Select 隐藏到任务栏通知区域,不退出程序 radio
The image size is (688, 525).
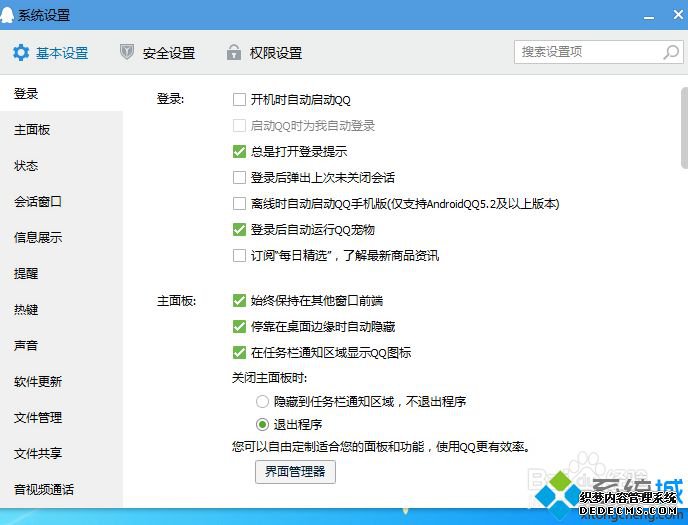(x=262, y=401)
